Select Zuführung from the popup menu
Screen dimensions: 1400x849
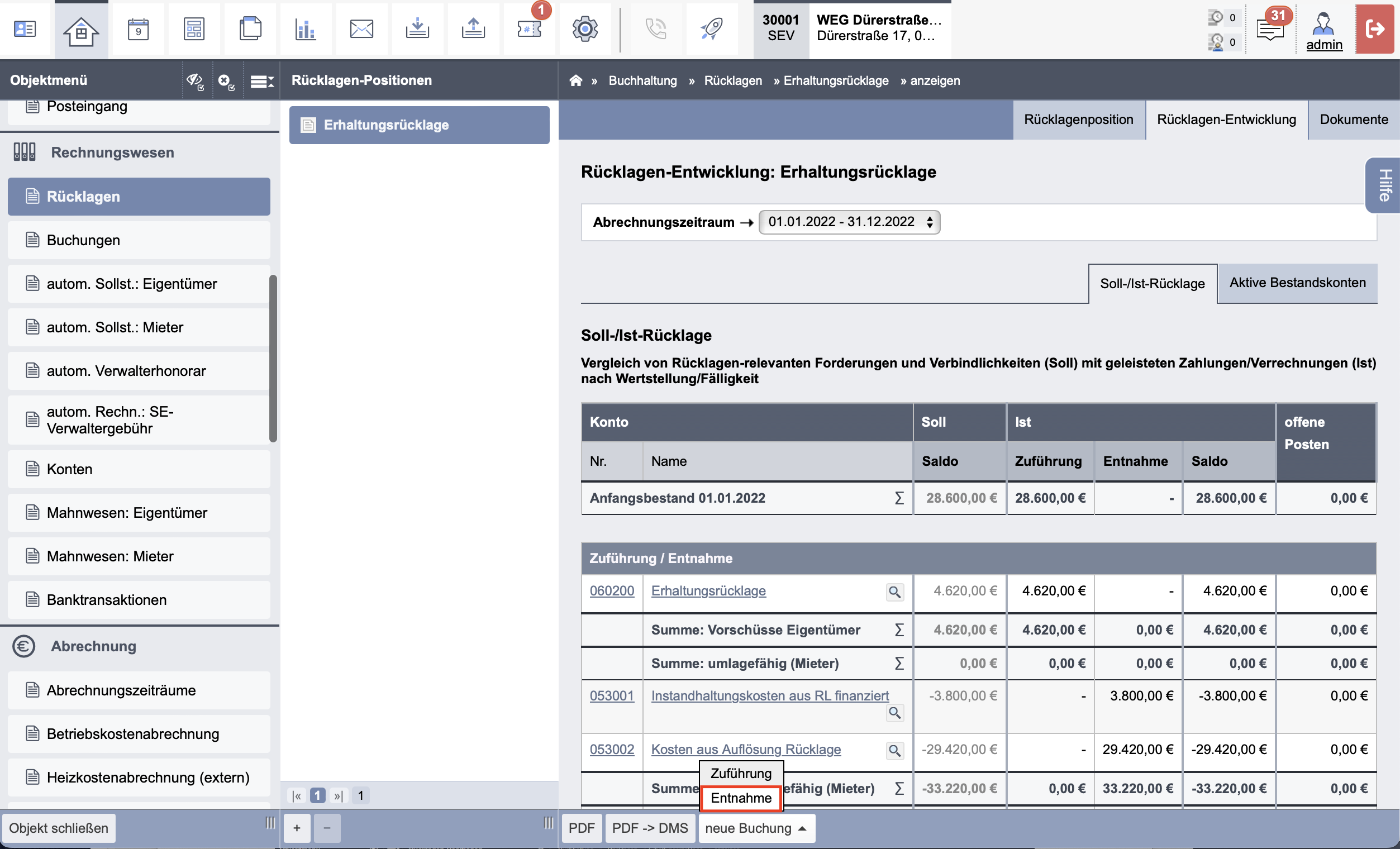[x=741, y=773]
